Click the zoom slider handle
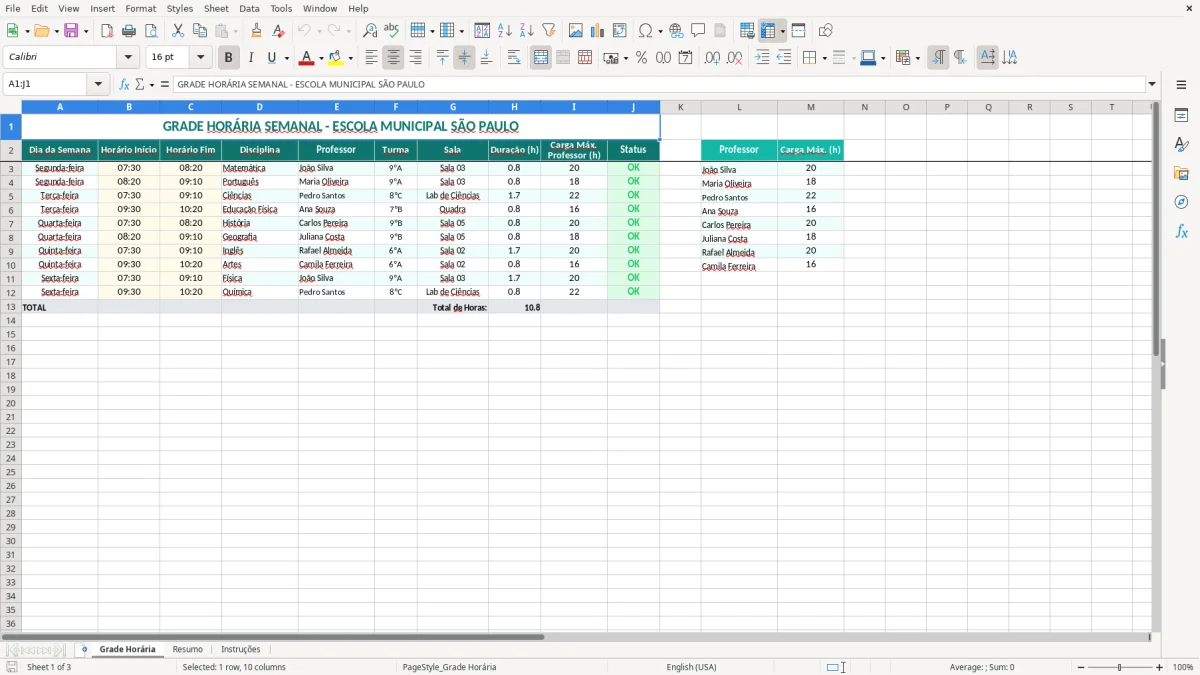Viewport: 1200px width, 675px height. click(x=1120, y=667)
